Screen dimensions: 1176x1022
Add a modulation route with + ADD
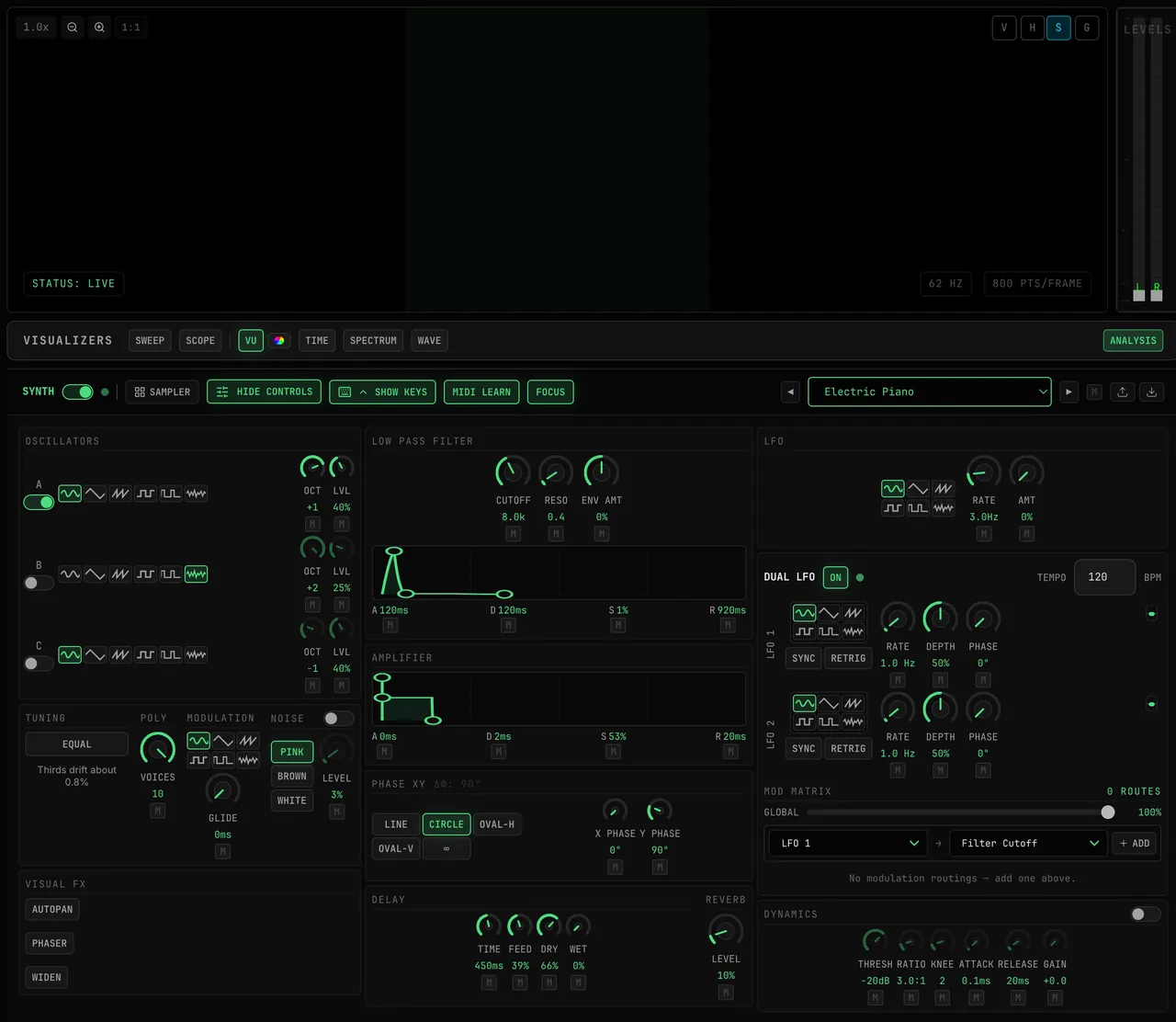tap(1135, 843)
